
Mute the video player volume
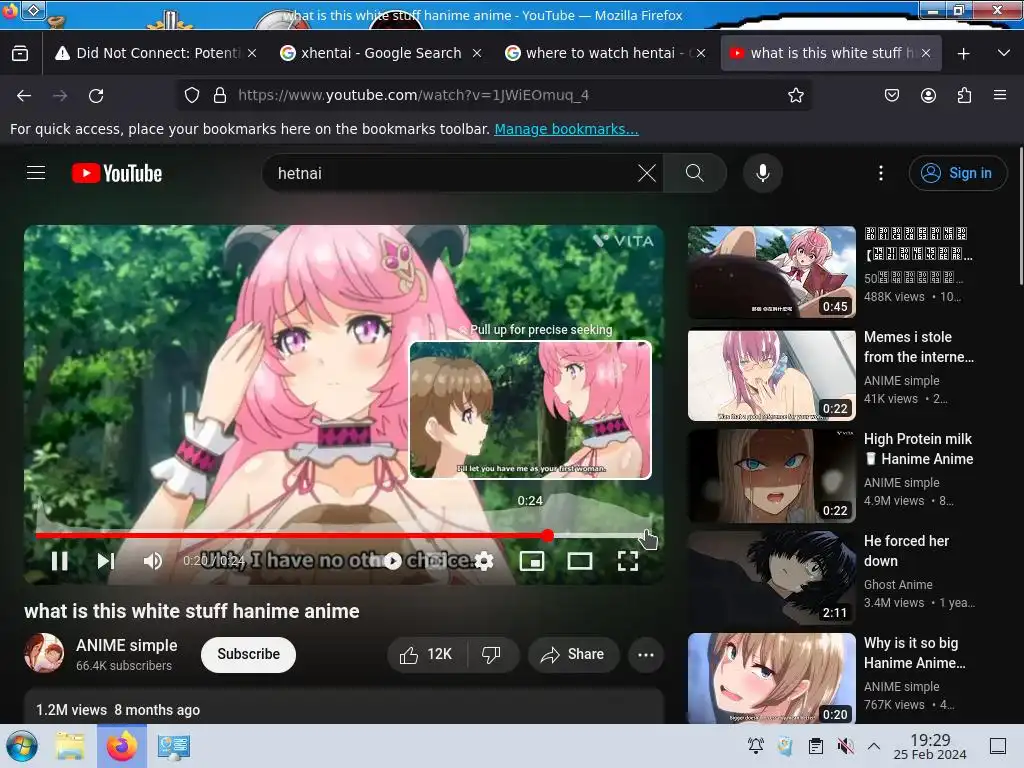pyautogui.click(x=153, y=561)
